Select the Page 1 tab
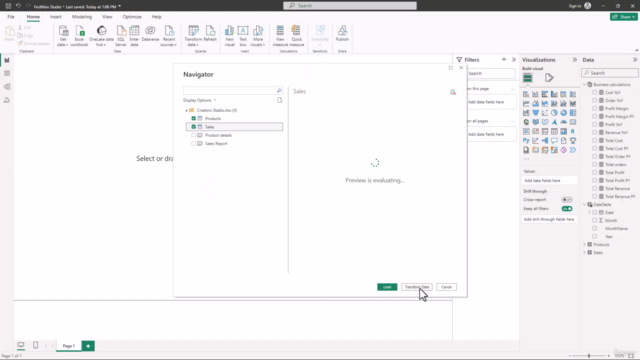This screenshot has height=360, width=640. coord(69,346)
